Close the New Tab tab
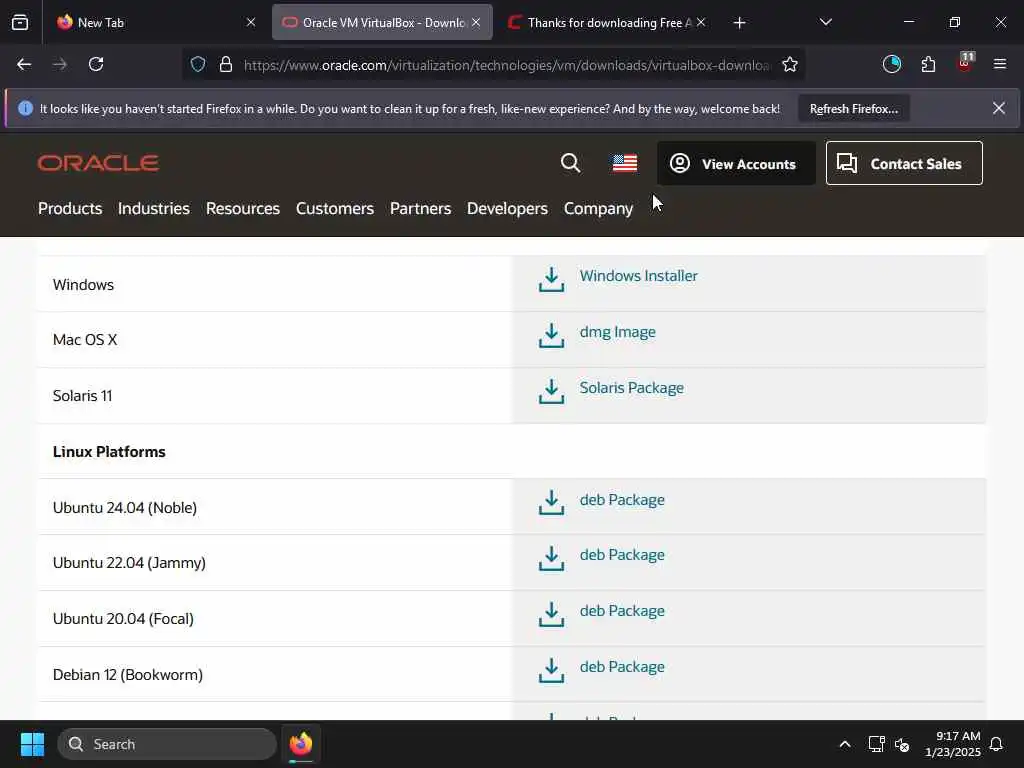This screenshot has height=768, width=1024. [251, 22]
